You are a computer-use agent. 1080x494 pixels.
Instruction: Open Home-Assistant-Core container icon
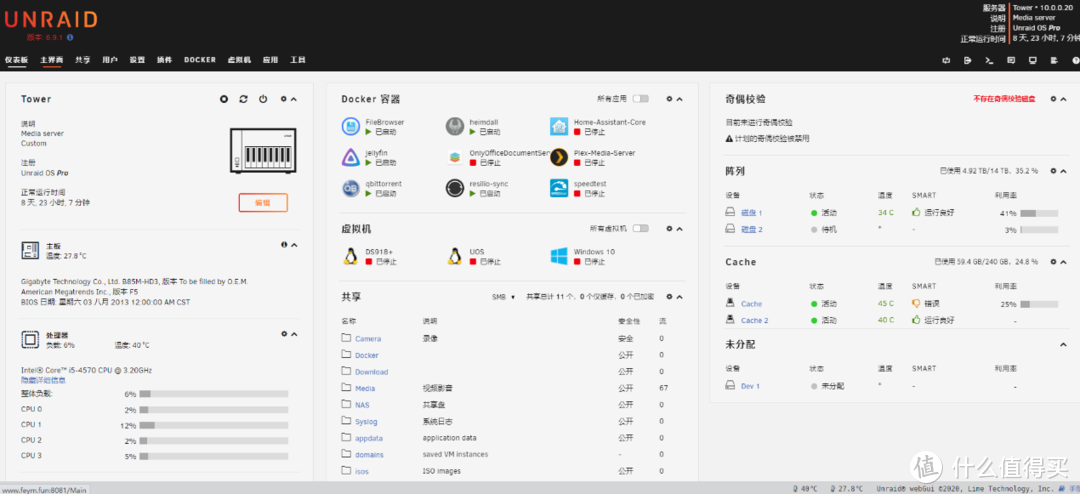click(x=559, y=126)
